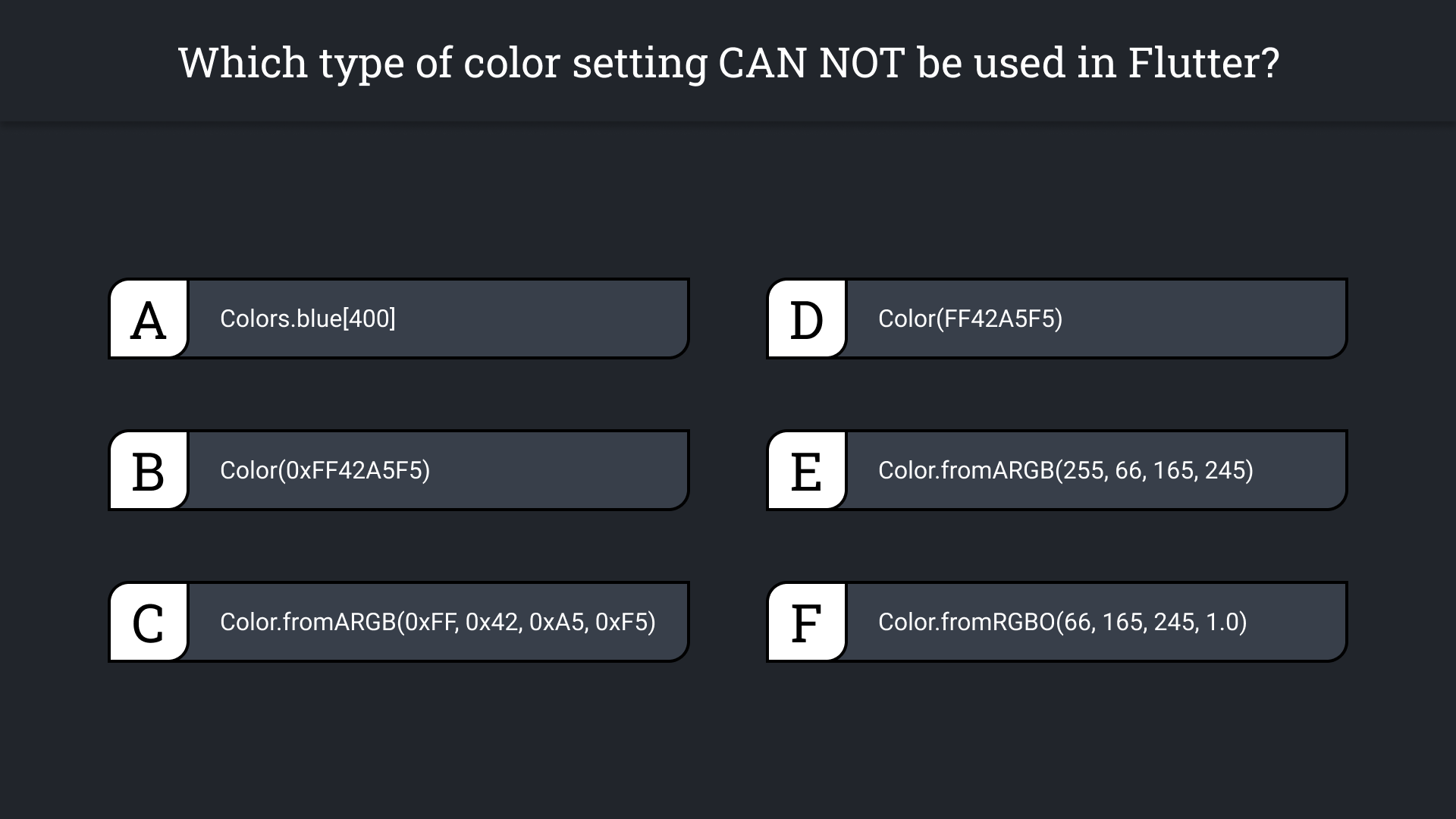Choose the Color.fromRGBO(66, 165, 245, 1.0) answer
This screenshot has height=819, width=1456.
[x=1062, y=622]
